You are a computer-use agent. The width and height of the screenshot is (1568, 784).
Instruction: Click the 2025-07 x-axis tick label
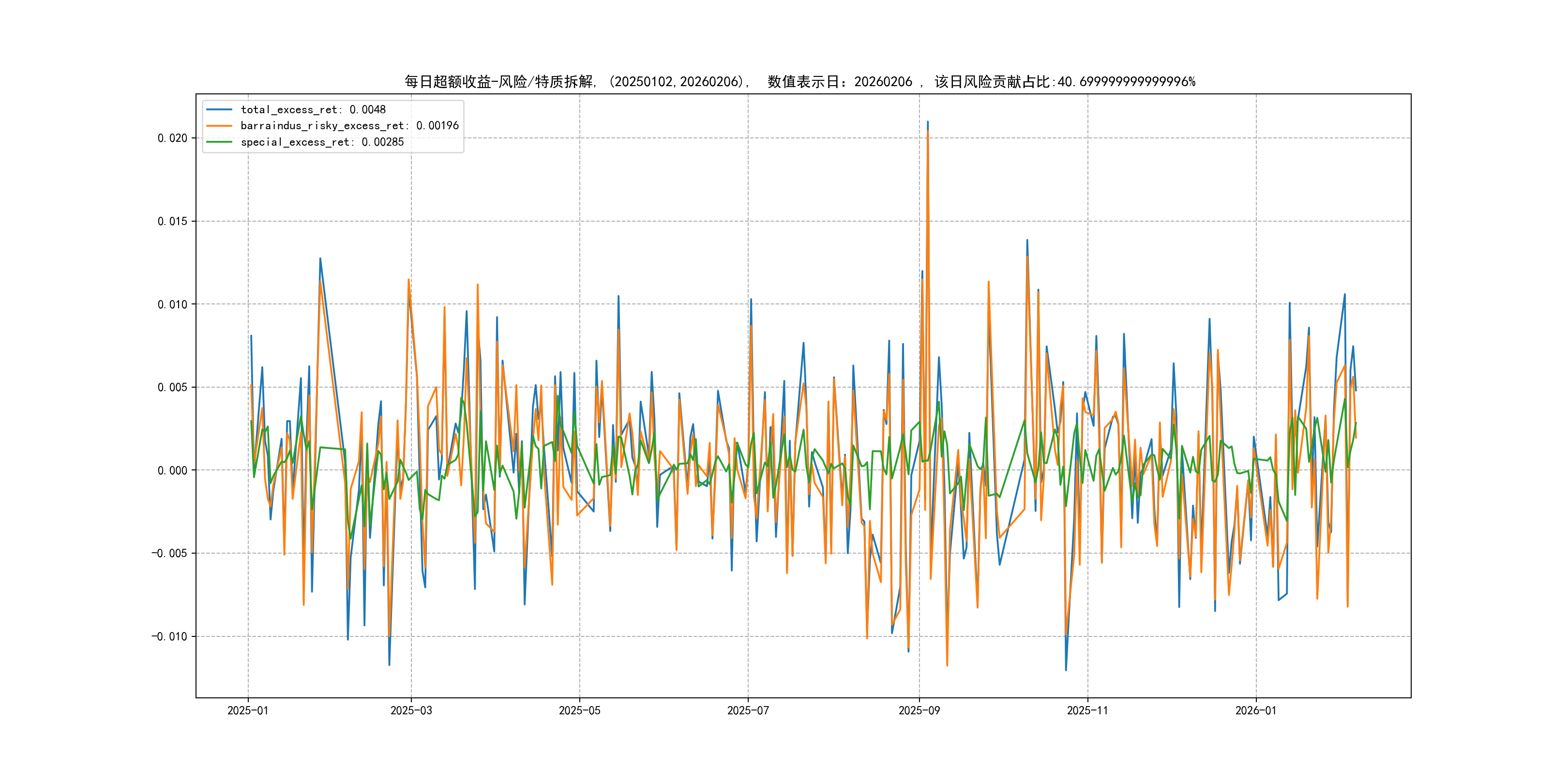[x=748, y=710]
